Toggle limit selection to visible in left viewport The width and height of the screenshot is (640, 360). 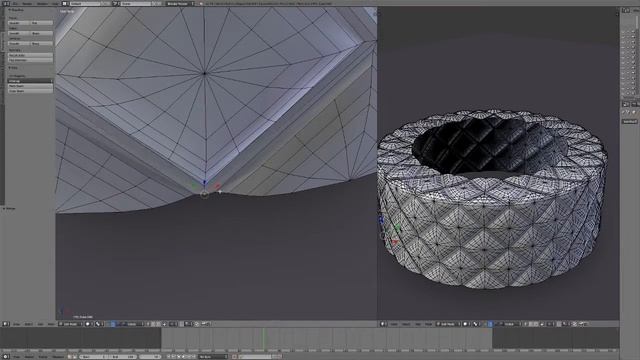coord(164,324)
